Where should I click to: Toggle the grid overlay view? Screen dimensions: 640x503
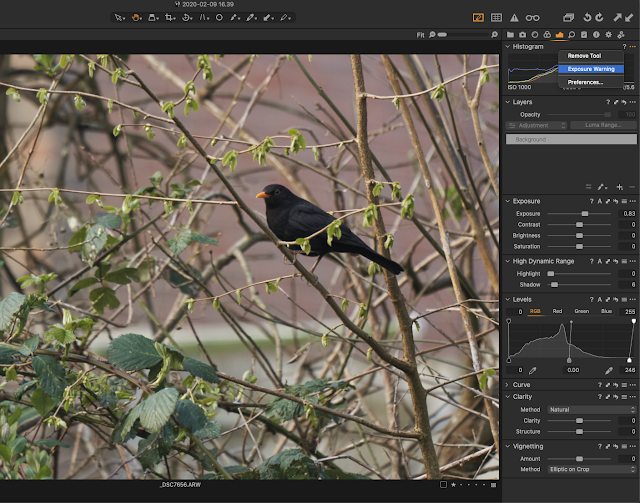[496, 18]
